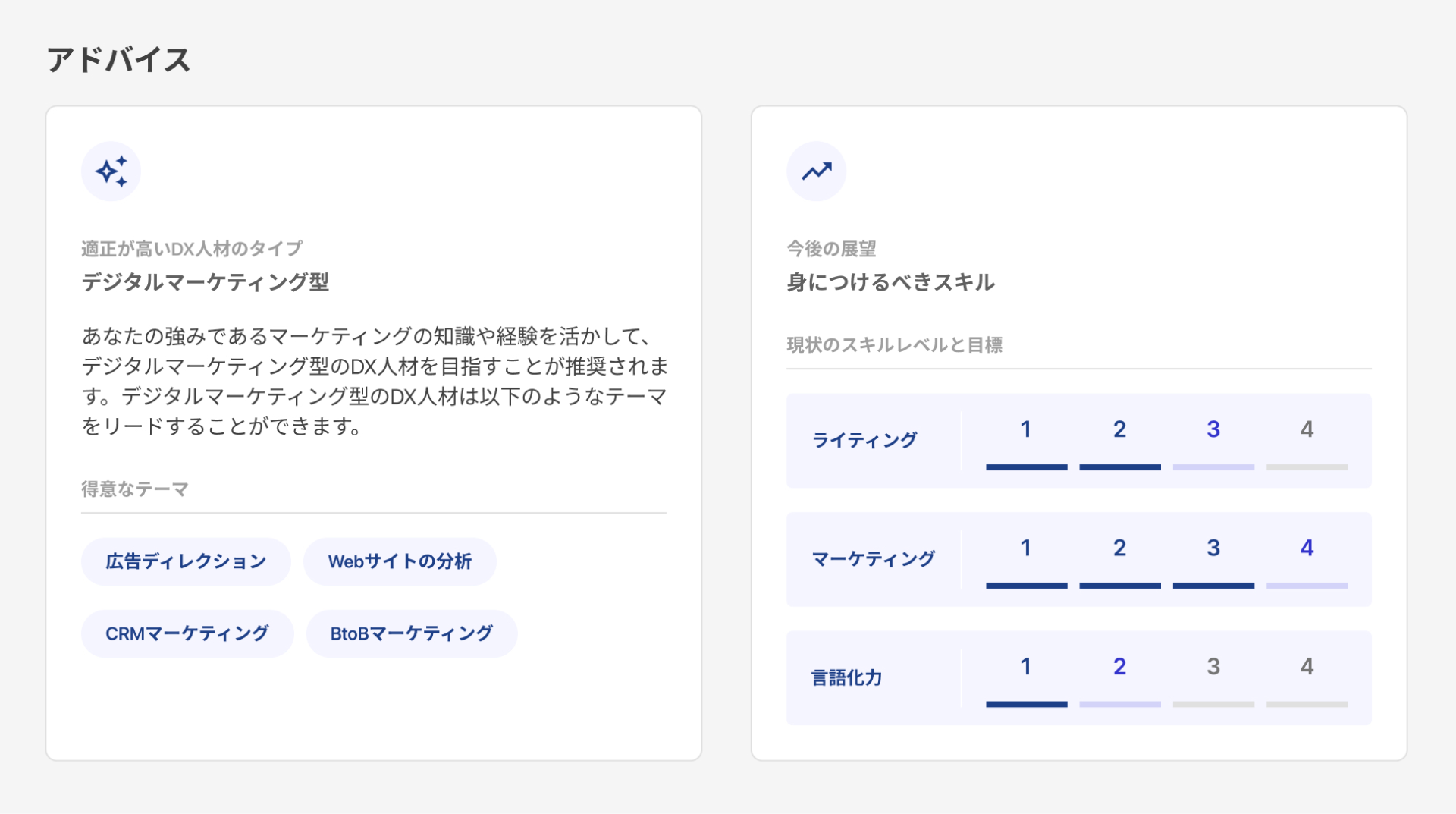Click the CRMマーケティング chip

coord(187,633)
